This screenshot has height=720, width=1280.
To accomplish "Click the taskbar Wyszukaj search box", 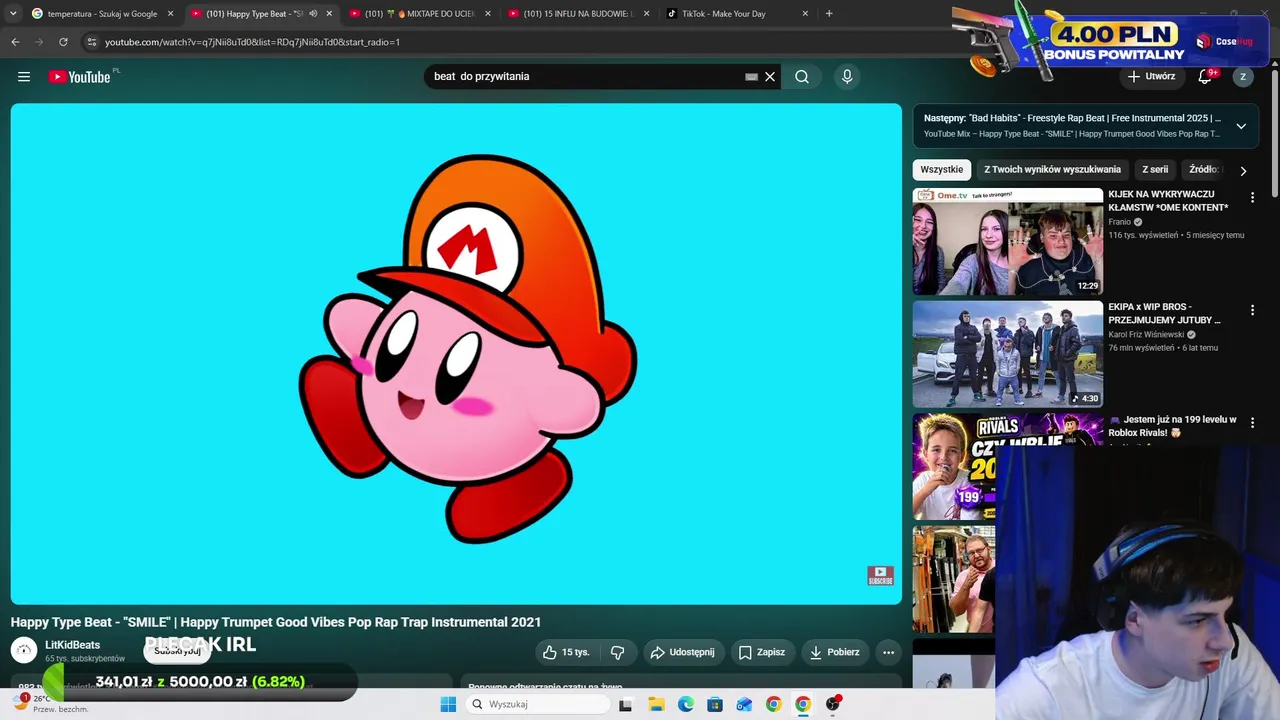I will (538, 704).
